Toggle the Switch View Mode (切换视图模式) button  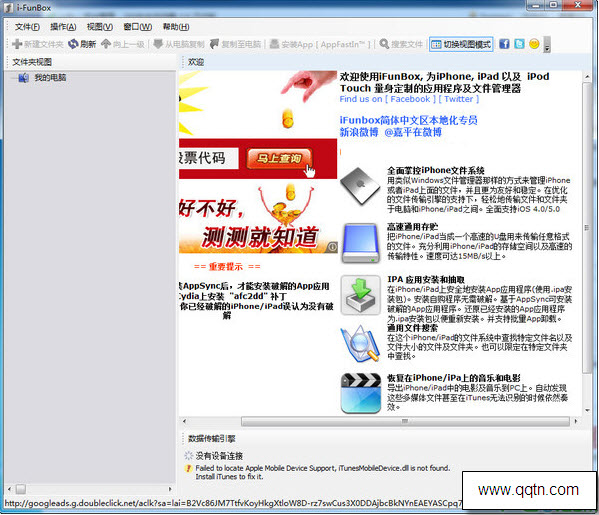tap(461, 44)
